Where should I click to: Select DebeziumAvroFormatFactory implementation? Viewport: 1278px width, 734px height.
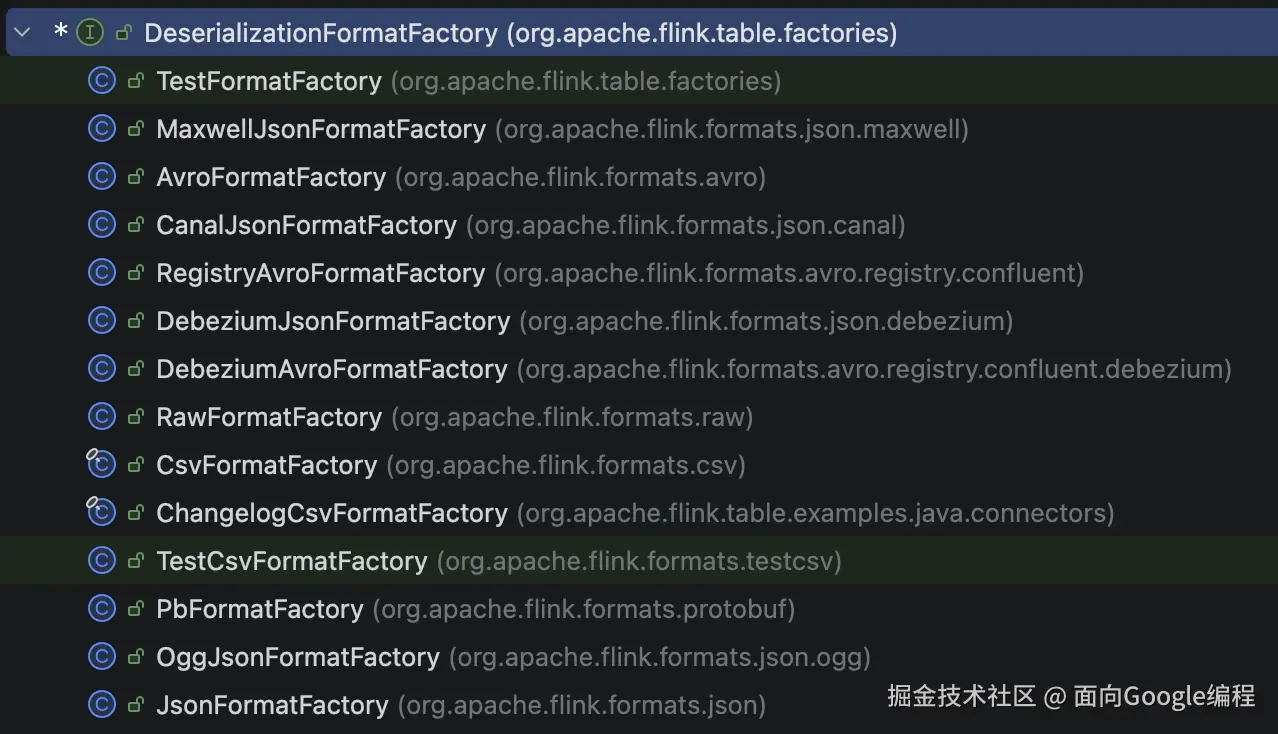point(331,368)
